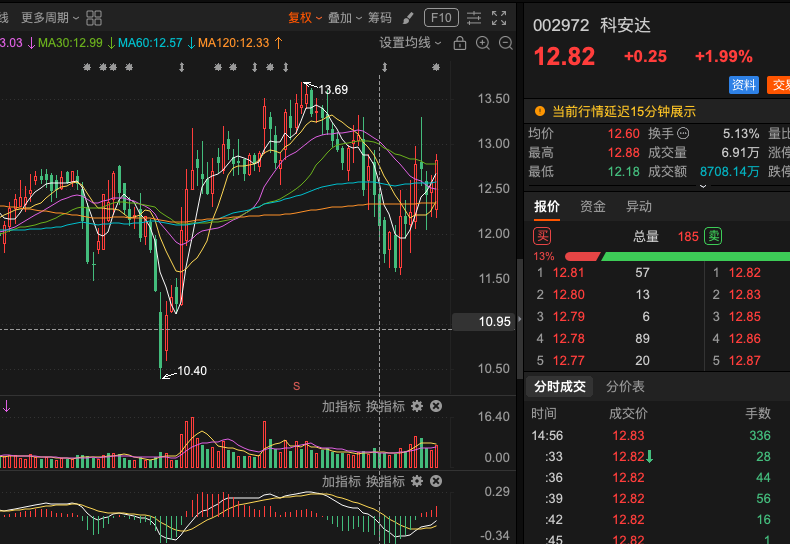Switch to the 报价 tab

(x=547, y=207)
